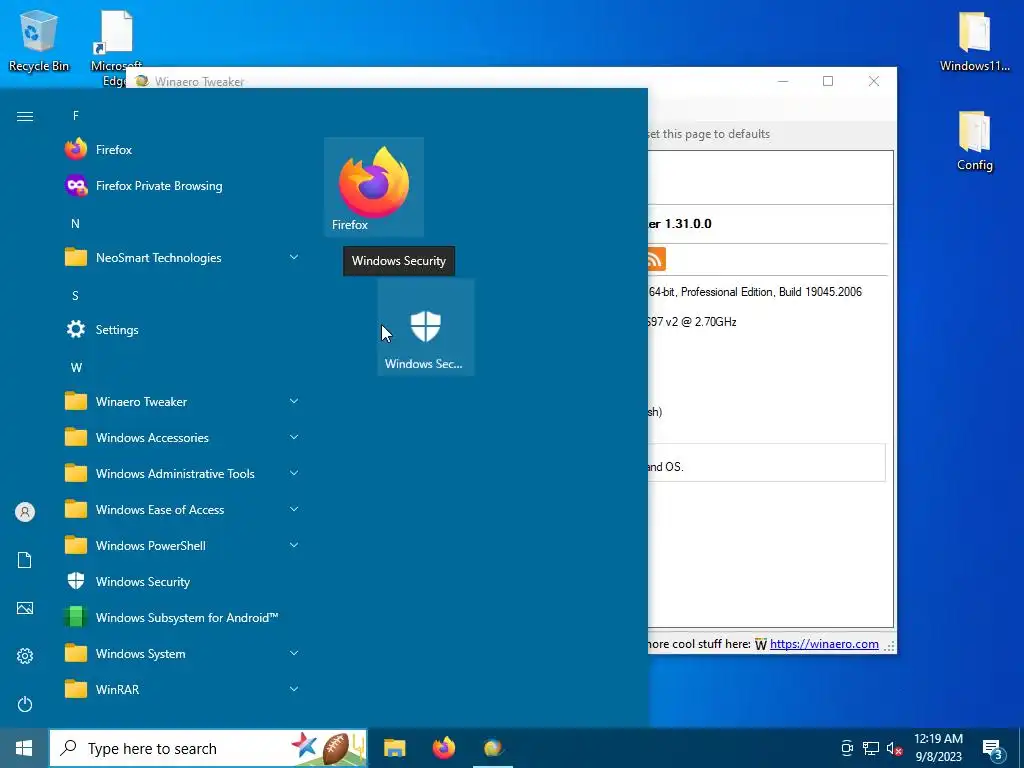1024x768 pixels.
Task: Click the Power button in Start
Action: 25,704
